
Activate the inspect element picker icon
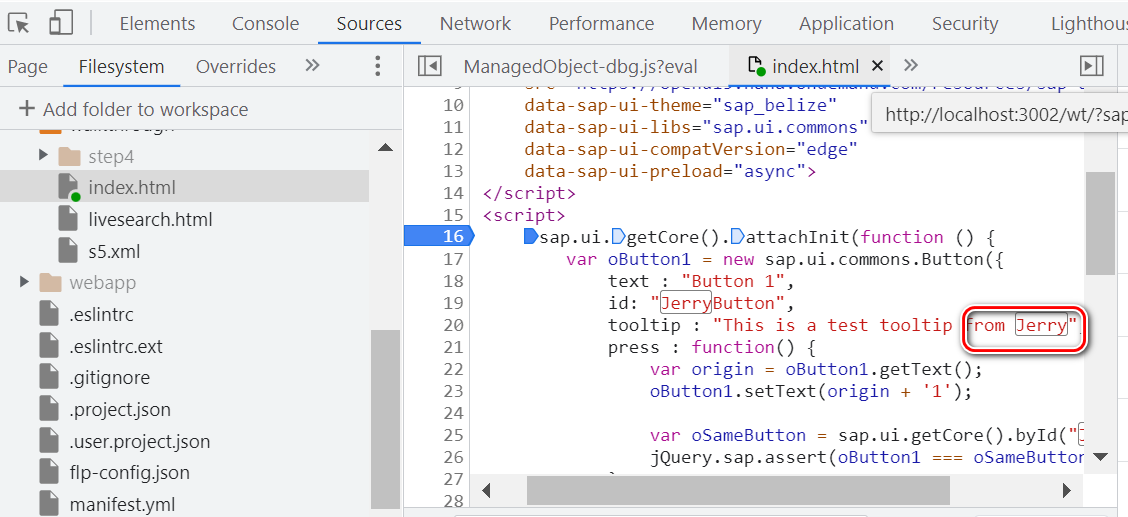click(x=19, y=24)
